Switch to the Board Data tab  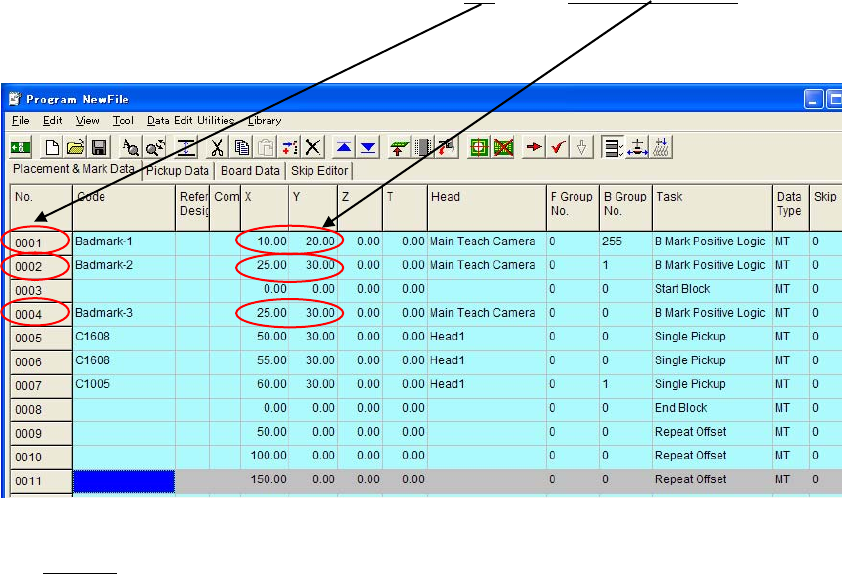250,171
